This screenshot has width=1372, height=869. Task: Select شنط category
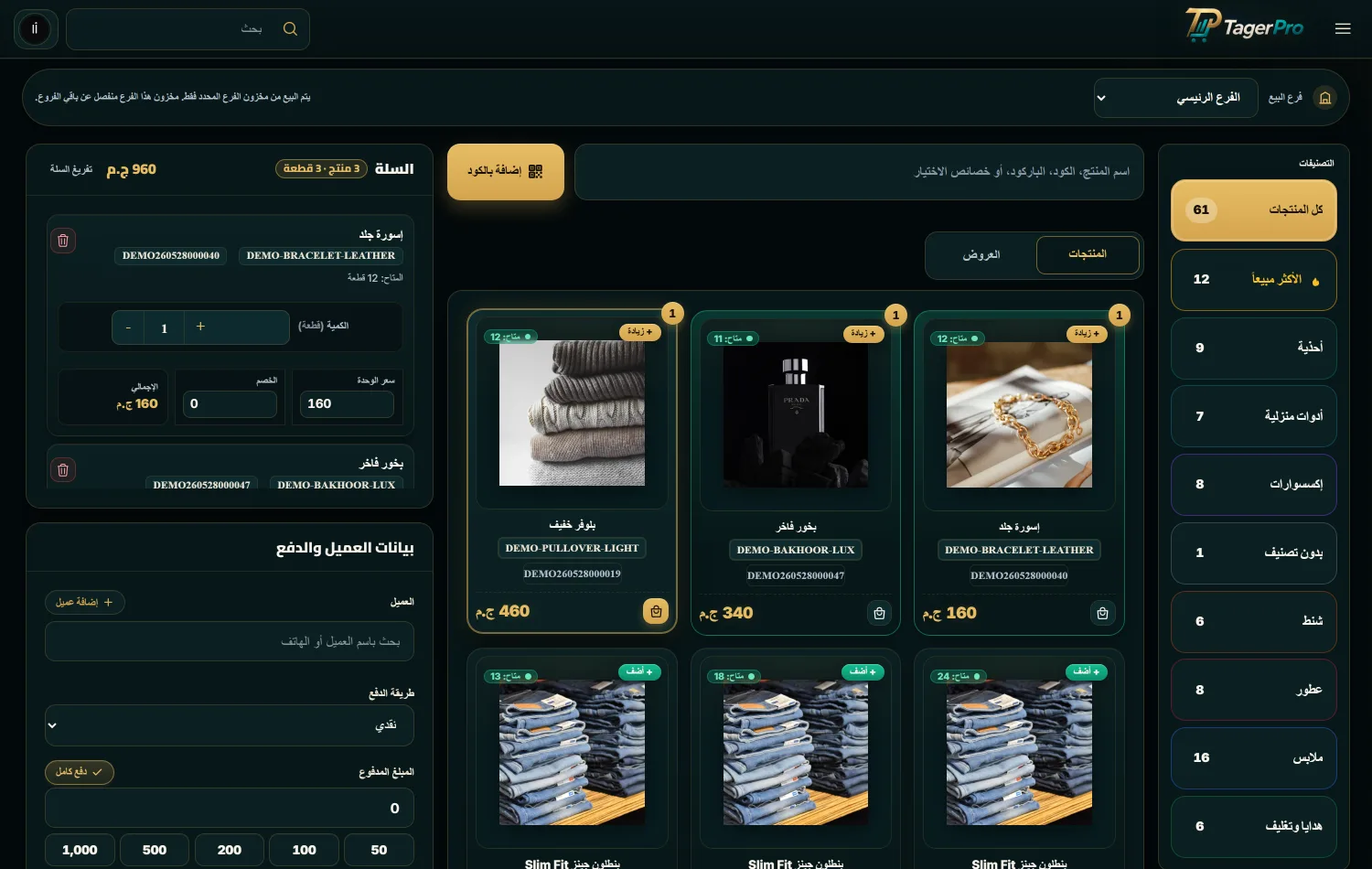(1254, 621)
